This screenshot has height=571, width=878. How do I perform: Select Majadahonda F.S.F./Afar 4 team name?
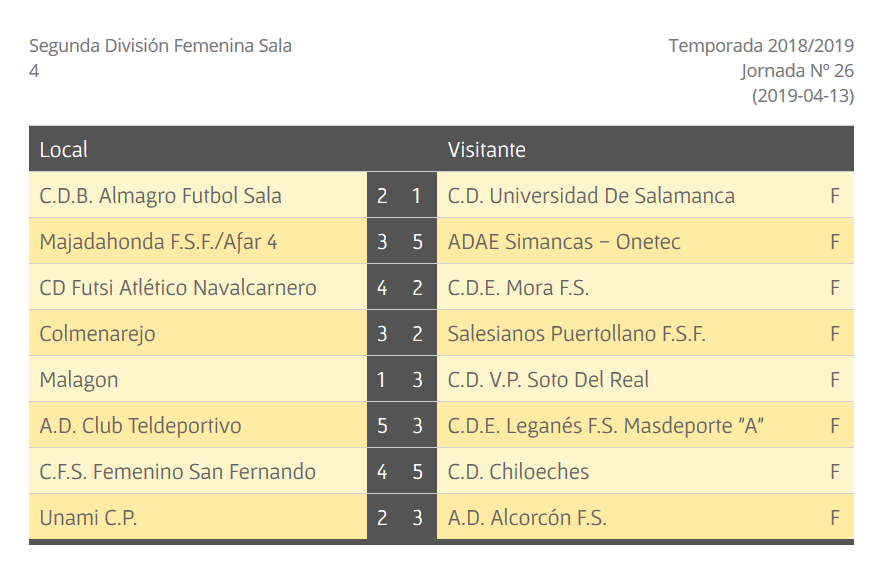[158, 242]
